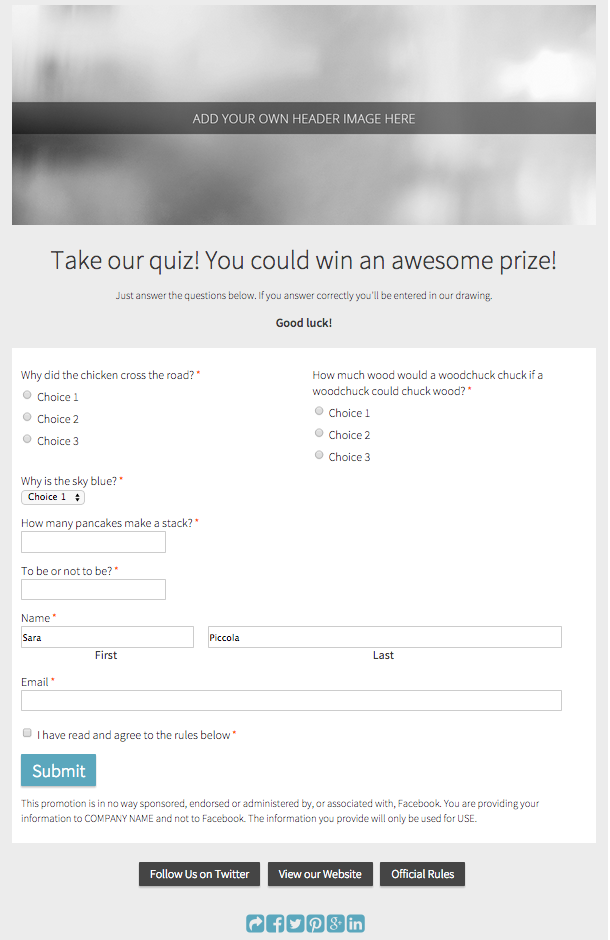Click the 'To be or not to be?' field
Viewport: 610px width, 940px height.
(93, 589)
